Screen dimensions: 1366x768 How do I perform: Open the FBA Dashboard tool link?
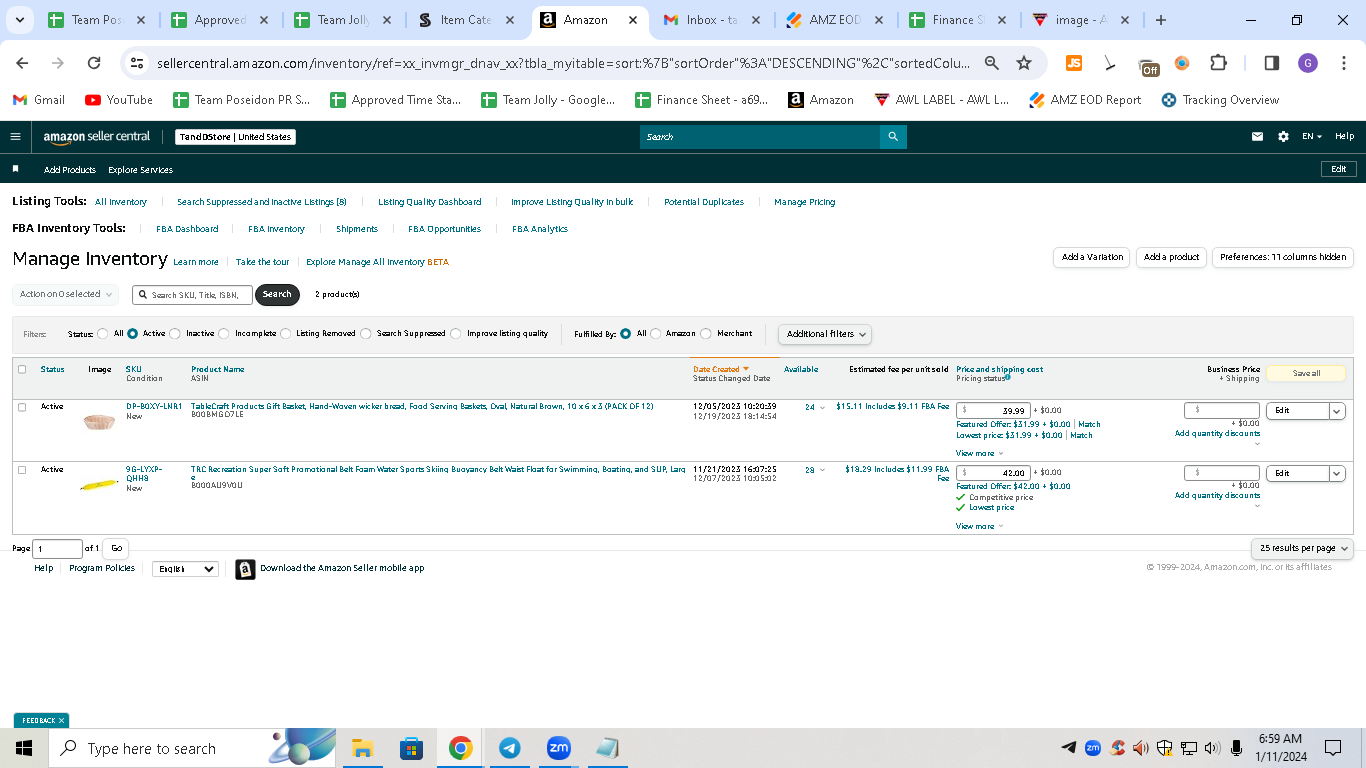coord(187,229)
